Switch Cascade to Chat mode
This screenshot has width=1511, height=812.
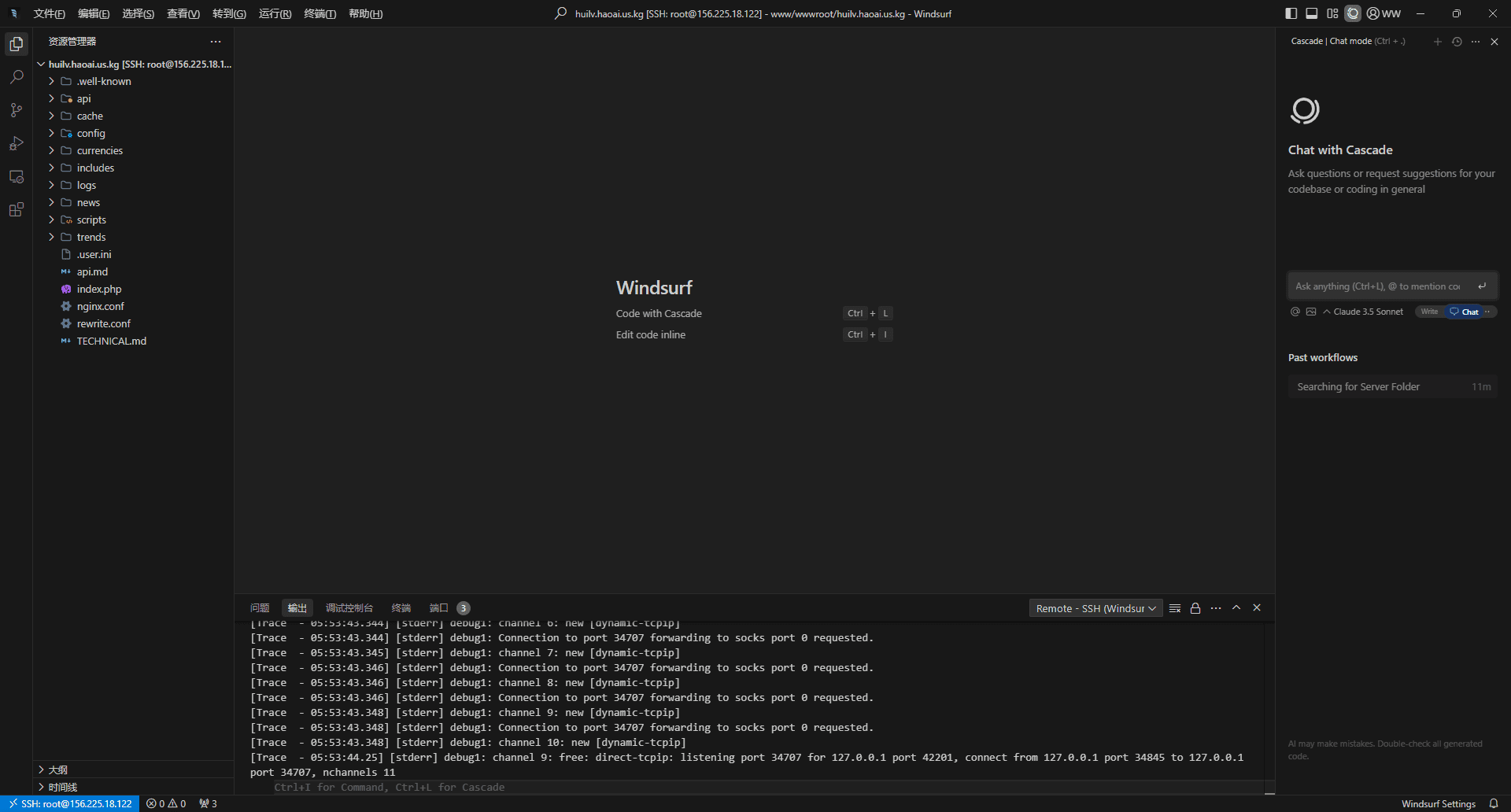(x=1465, y=312)
